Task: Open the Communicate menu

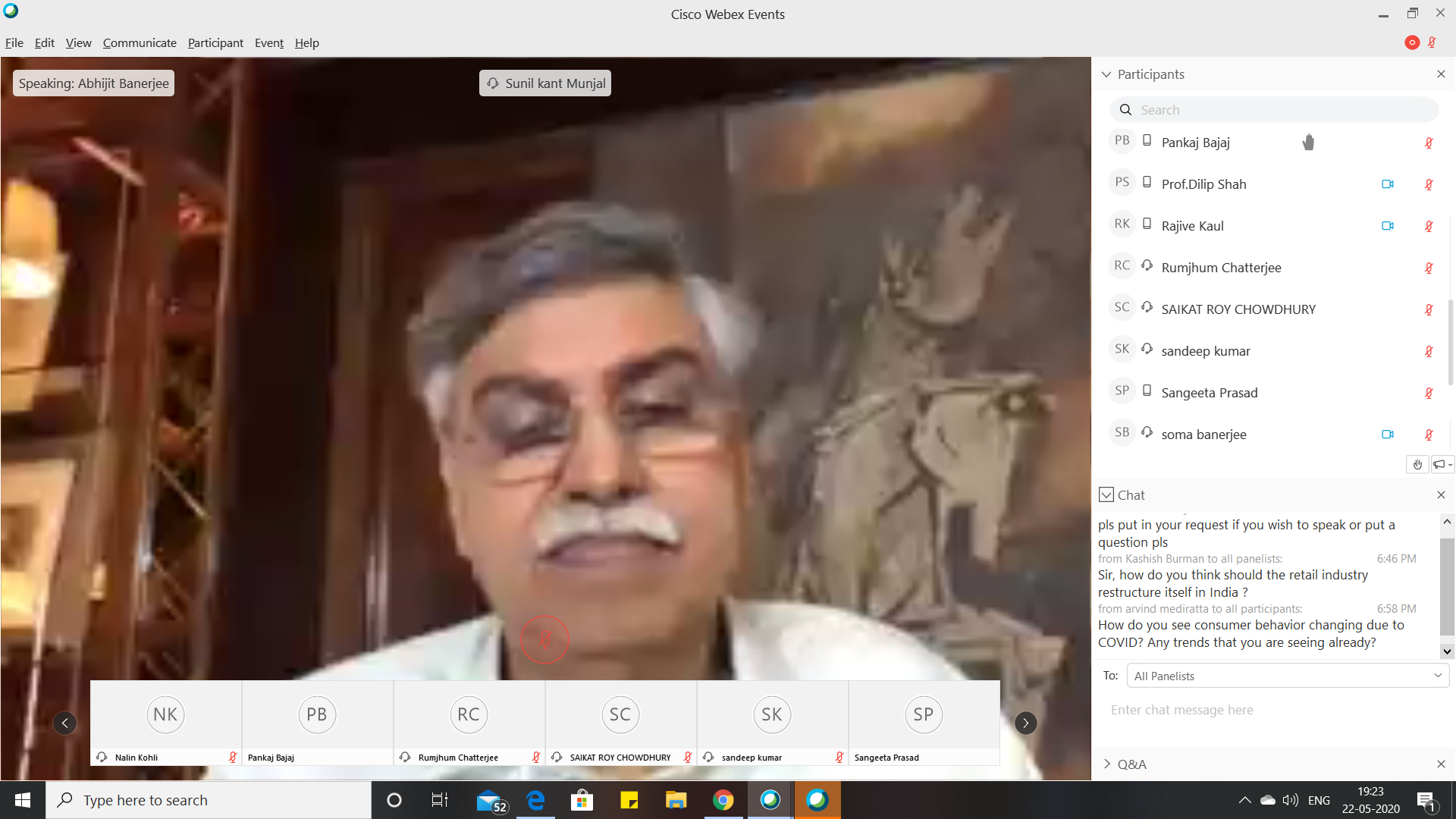Action: pos(140,43)
